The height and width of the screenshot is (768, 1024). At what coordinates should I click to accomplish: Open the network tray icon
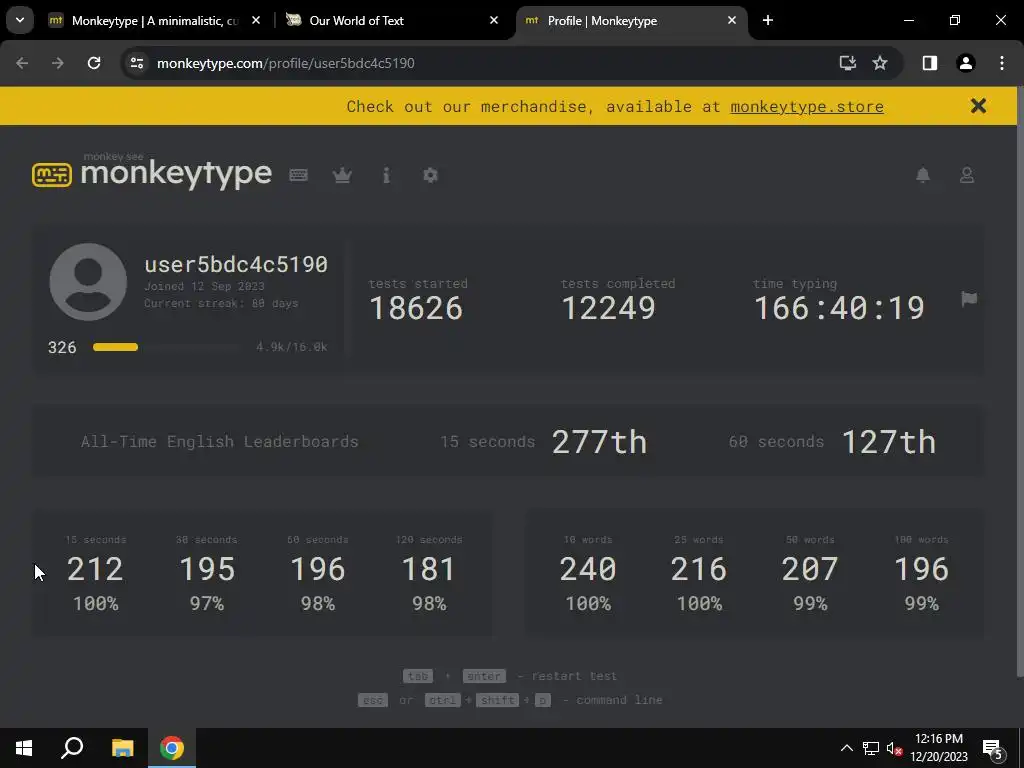(x=870, y=748)
